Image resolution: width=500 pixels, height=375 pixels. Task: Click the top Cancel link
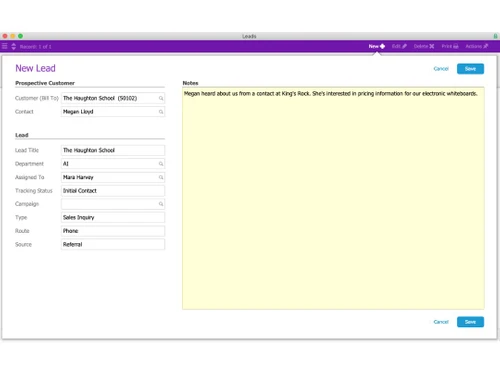(441, 69)
